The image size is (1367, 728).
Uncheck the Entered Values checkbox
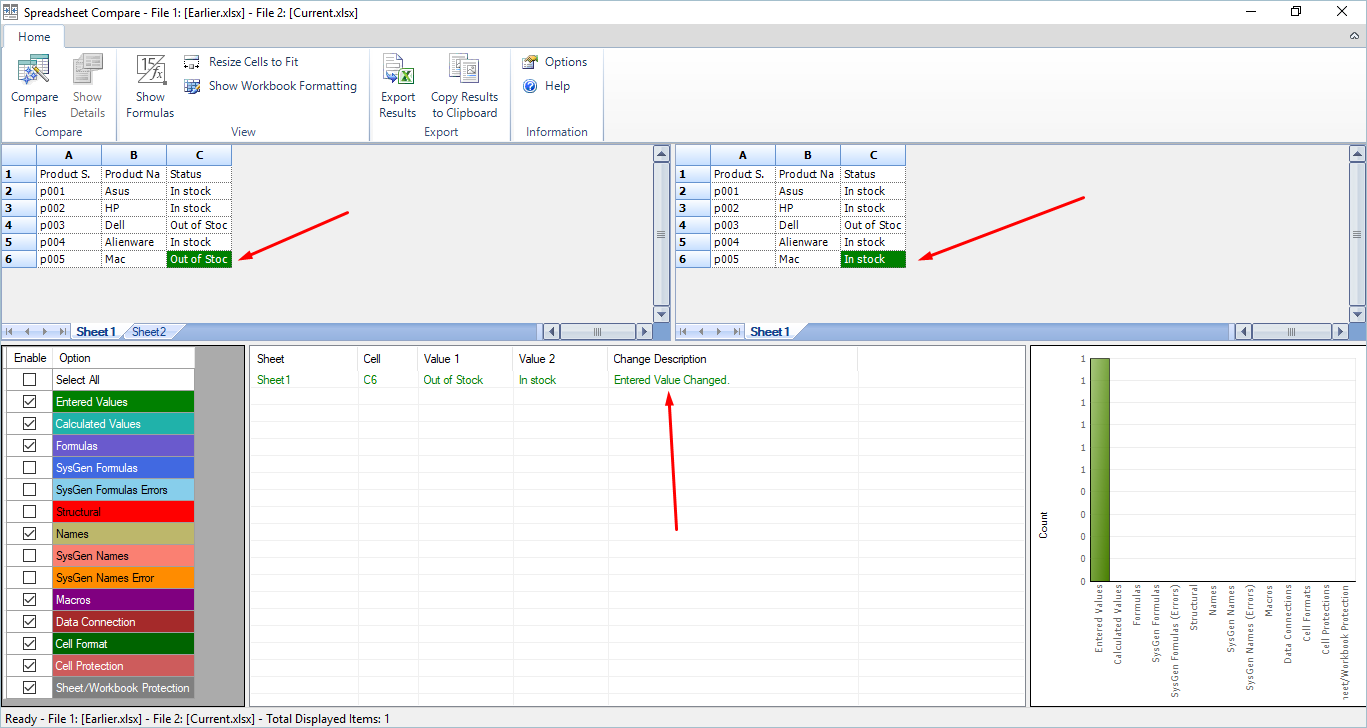coord(30,402)
